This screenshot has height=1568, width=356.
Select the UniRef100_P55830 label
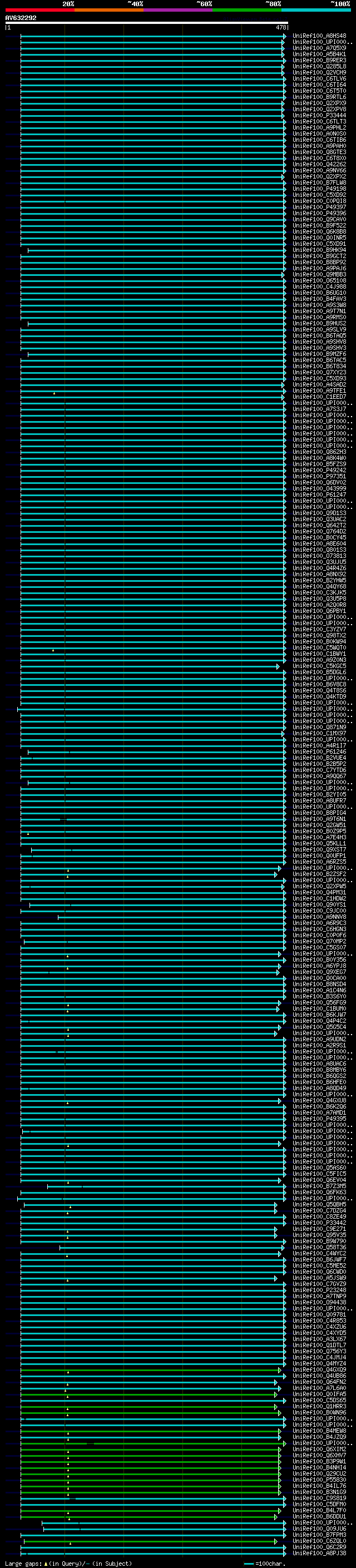[319, 1480]
